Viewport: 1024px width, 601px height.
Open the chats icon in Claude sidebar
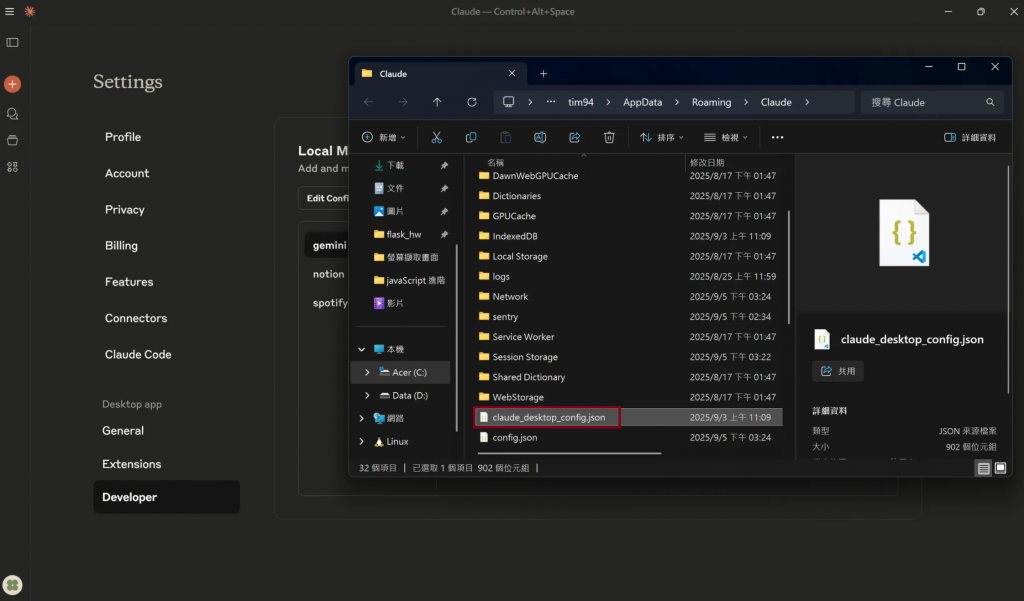12,114
